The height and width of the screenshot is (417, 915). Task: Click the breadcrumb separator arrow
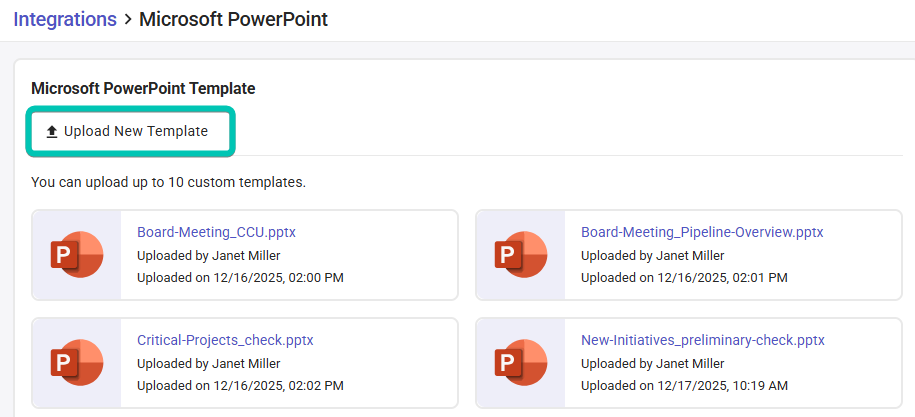[126, 20]
